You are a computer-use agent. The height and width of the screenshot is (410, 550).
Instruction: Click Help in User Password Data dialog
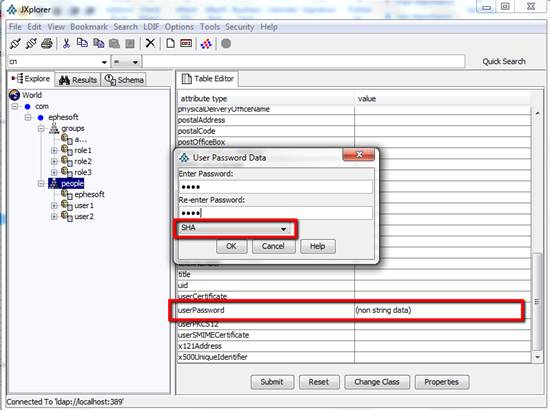click(x=317, y=246)
